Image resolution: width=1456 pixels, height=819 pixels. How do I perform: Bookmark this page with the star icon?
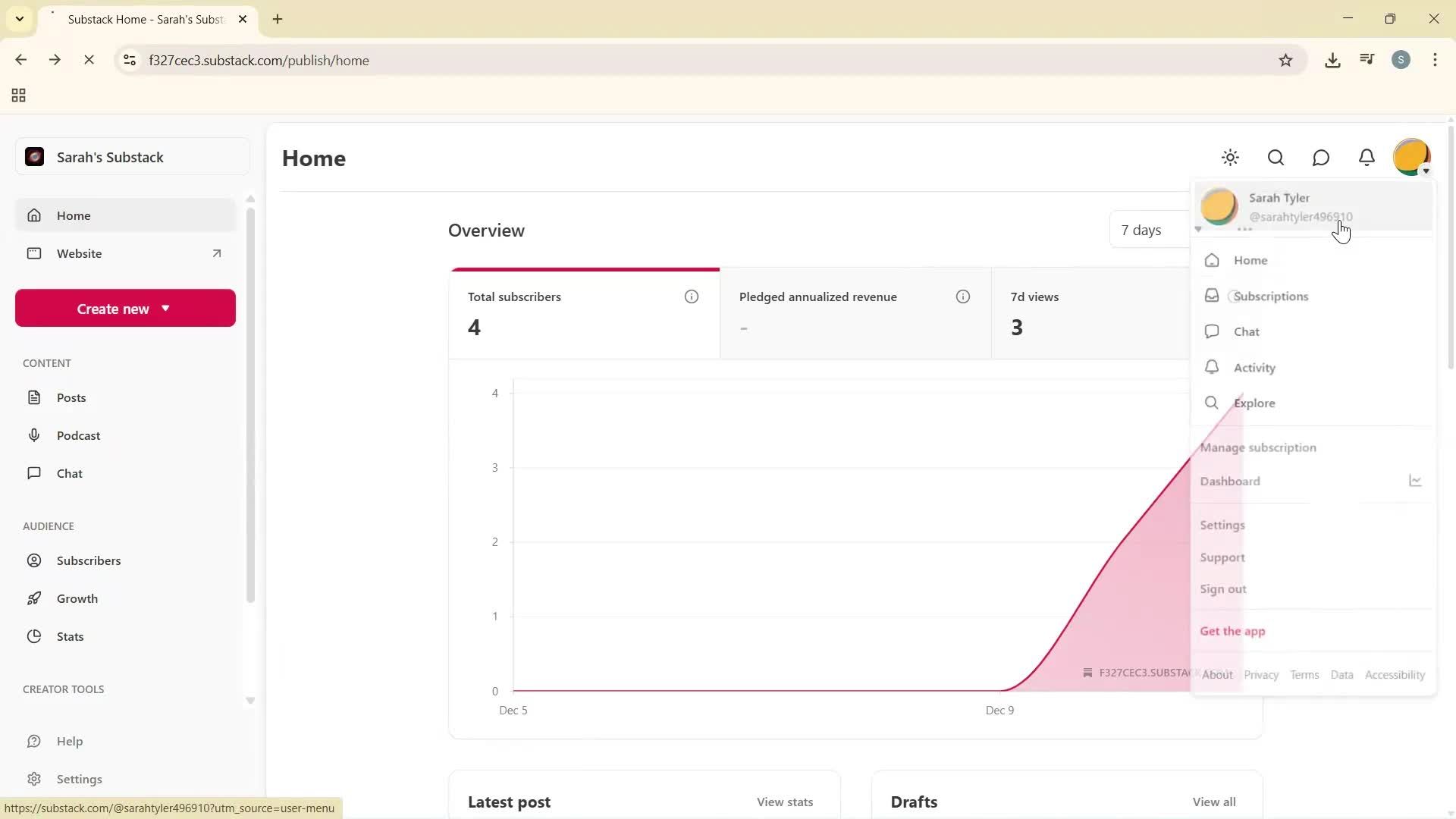(1285, 61)
